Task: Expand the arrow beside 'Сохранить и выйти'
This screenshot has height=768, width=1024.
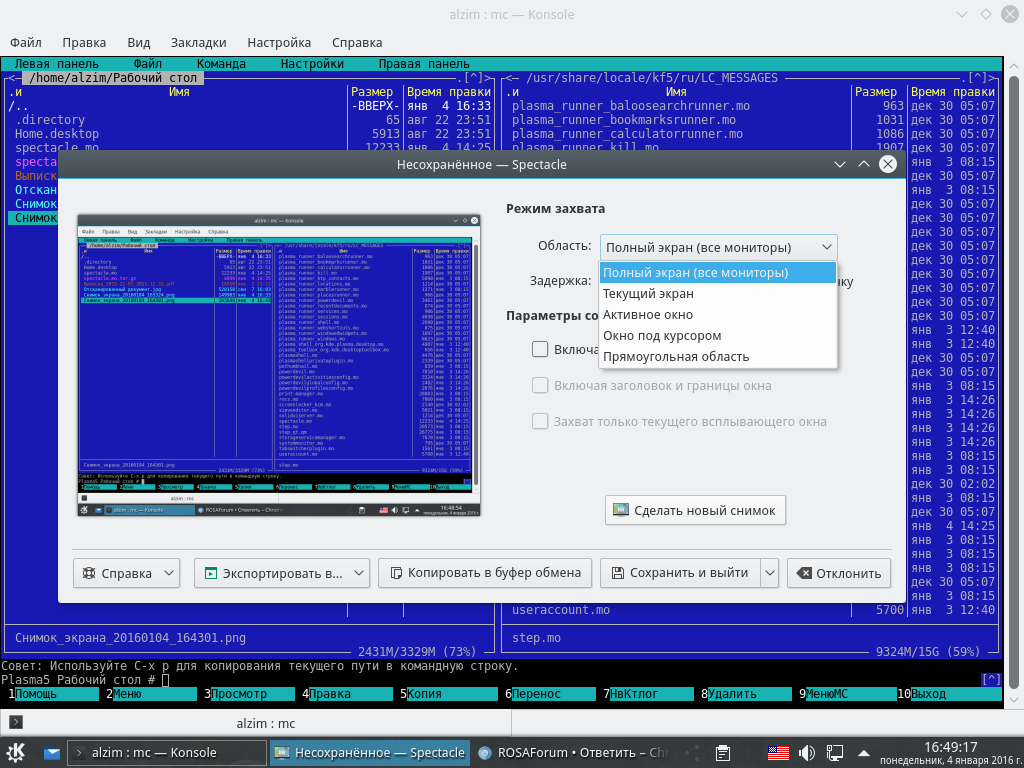Action: click(x=769, y=573)
